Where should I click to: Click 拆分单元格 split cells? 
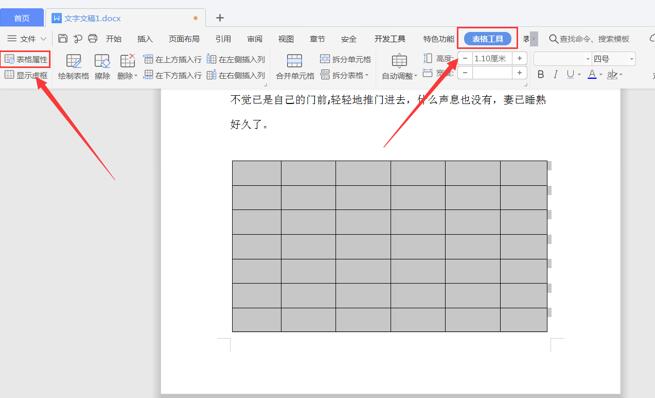345,59
